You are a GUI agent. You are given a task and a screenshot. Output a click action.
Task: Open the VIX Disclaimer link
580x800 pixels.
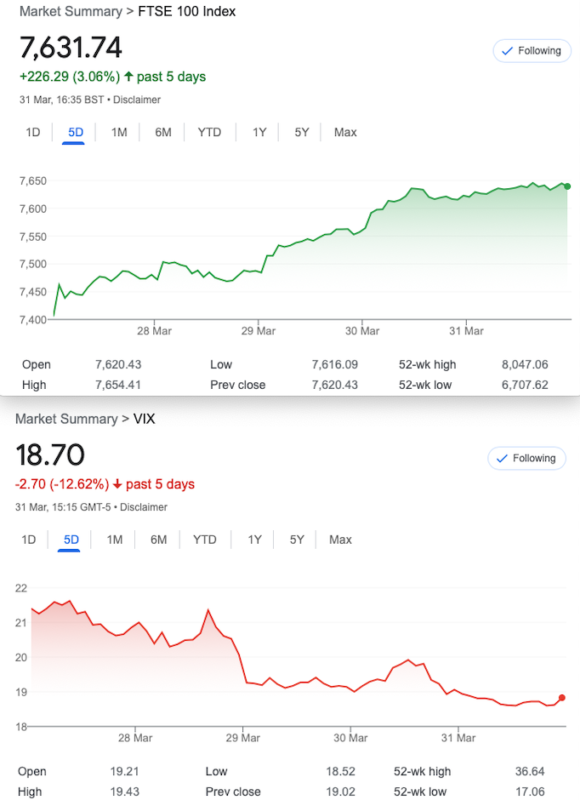tap(143, 507)
